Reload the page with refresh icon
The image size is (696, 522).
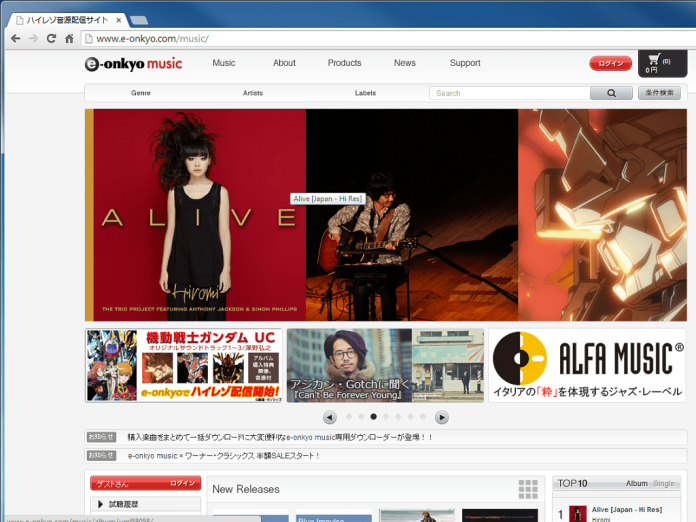pyautogui.click(x=51, y=39)
